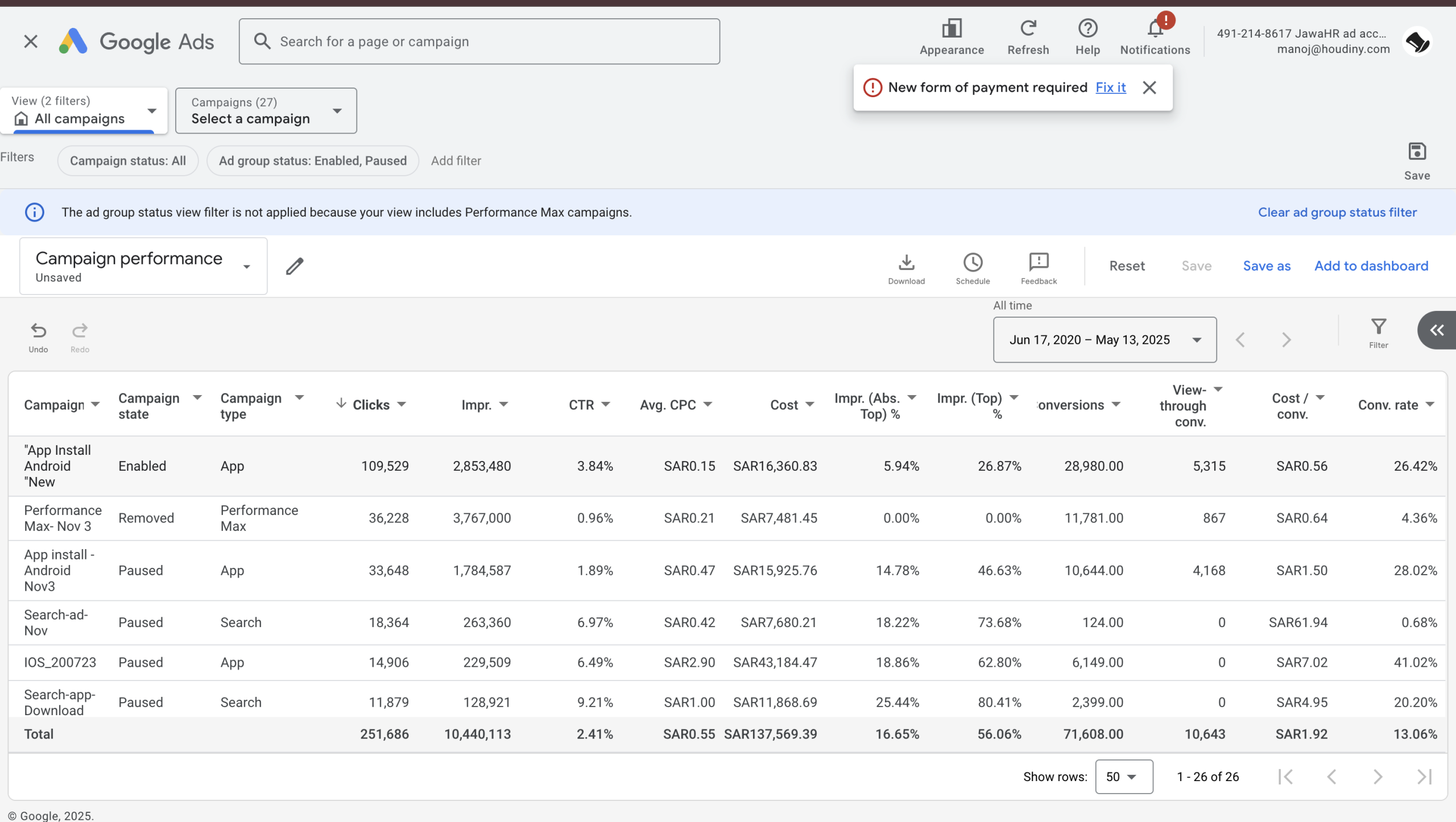Open the Appearance settings icon

coord(952,28)
